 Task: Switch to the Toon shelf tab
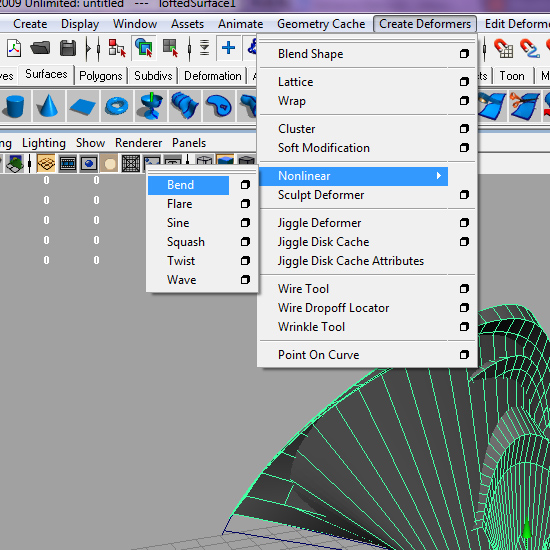[x=512, y=76]
